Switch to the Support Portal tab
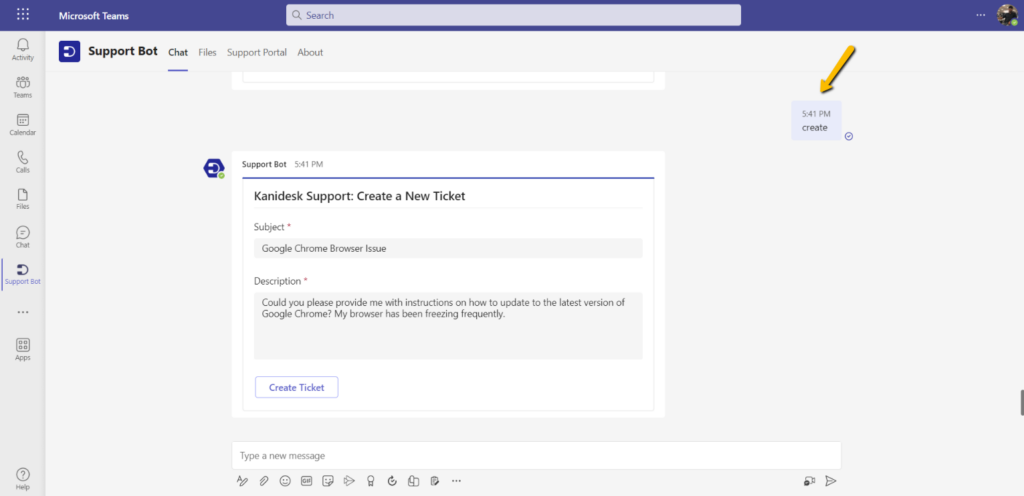Viewport: 1024px width, 496px height. (257, 52)
